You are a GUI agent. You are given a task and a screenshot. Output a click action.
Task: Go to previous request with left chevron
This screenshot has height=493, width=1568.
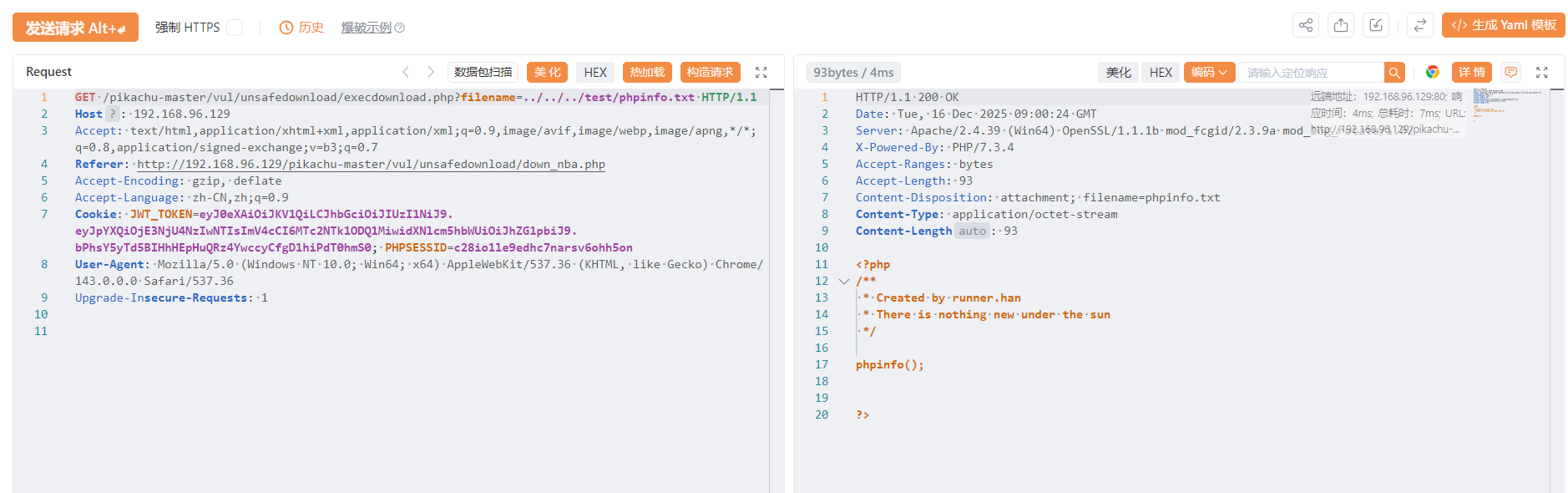(x=406, y=73)
